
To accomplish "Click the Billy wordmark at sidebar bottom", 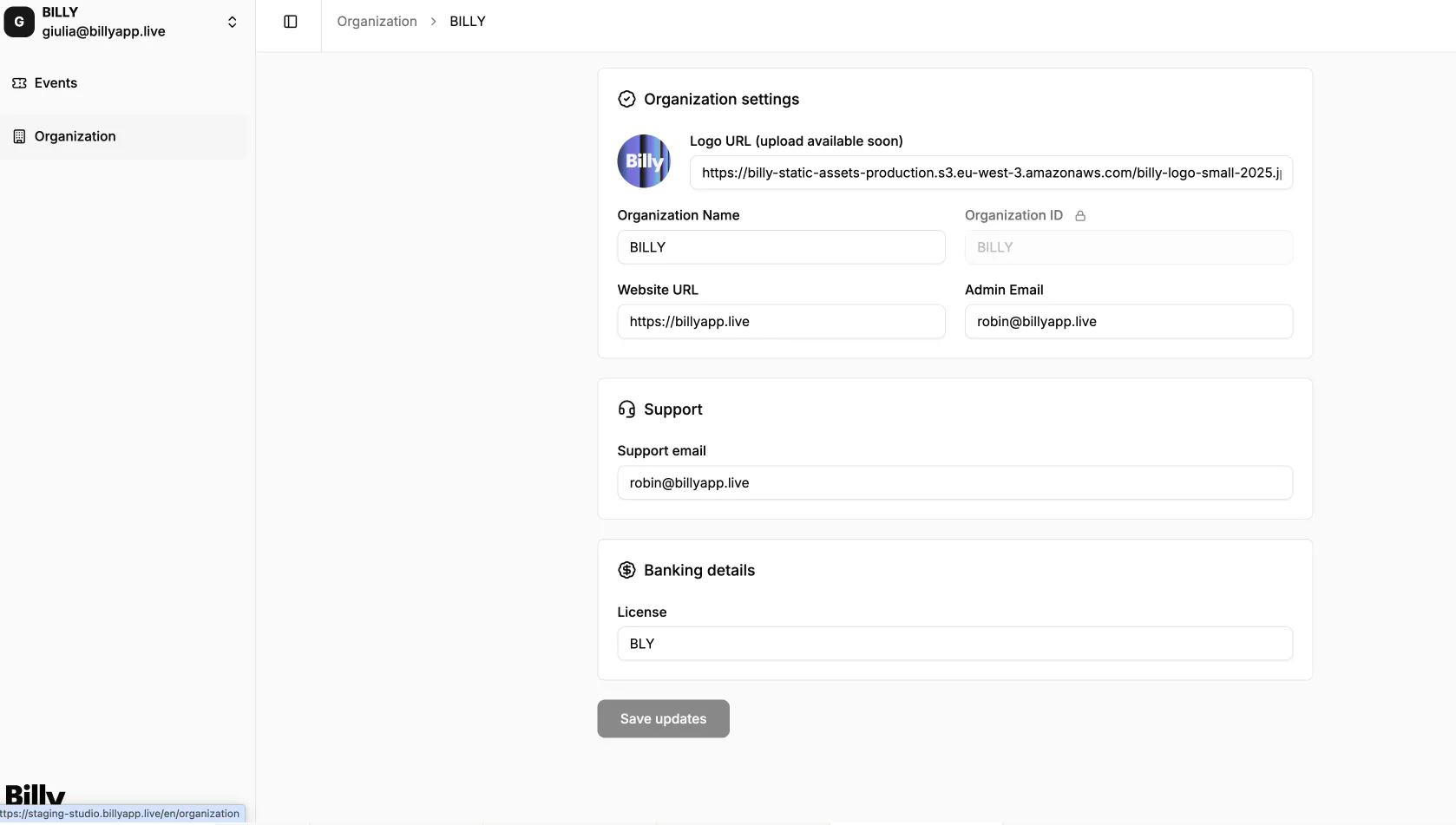I will pos(35,794).
